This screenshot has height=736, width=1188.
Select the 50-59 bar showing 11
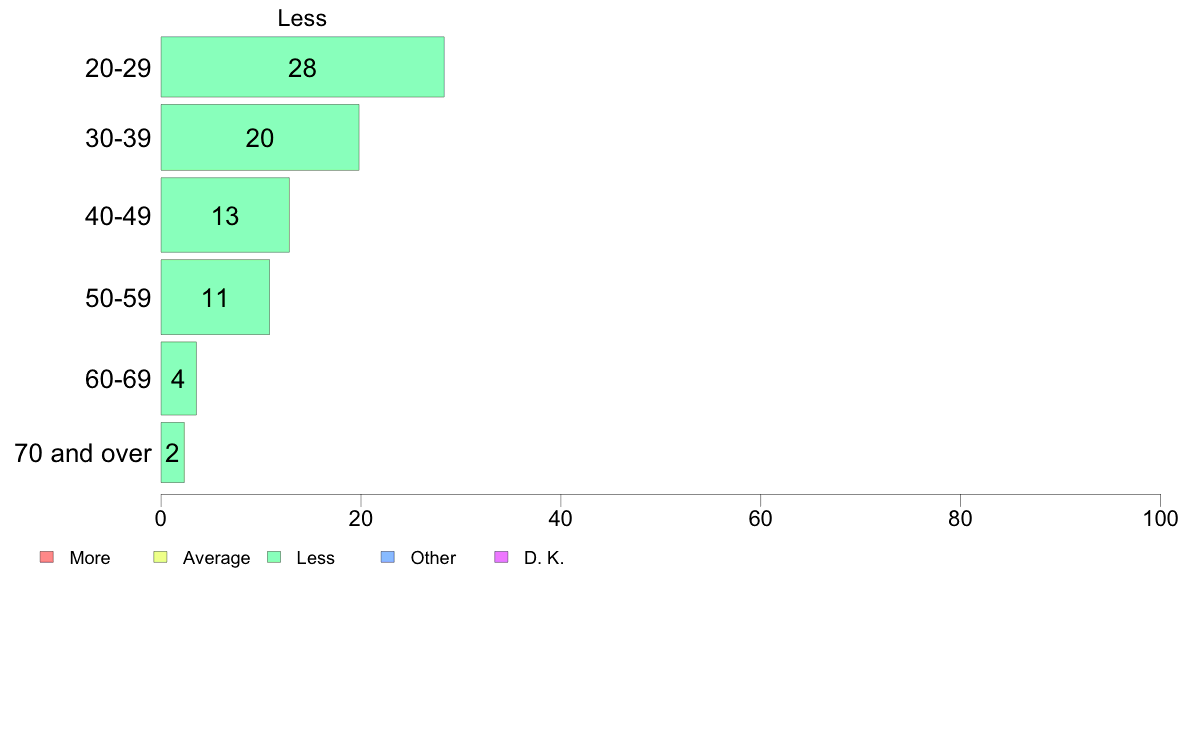click(x=215, y=297)
